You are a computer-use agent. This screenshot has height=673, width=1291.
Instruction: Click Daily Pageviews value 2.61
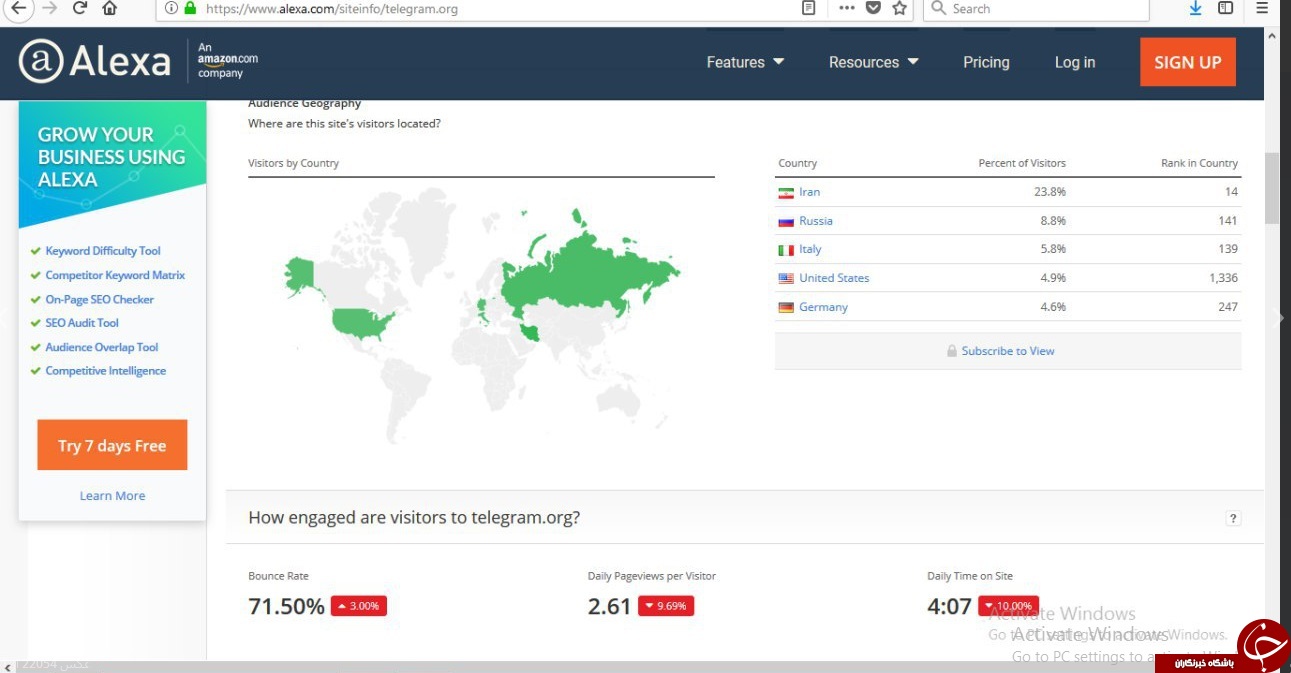click(x=609, y=606)
